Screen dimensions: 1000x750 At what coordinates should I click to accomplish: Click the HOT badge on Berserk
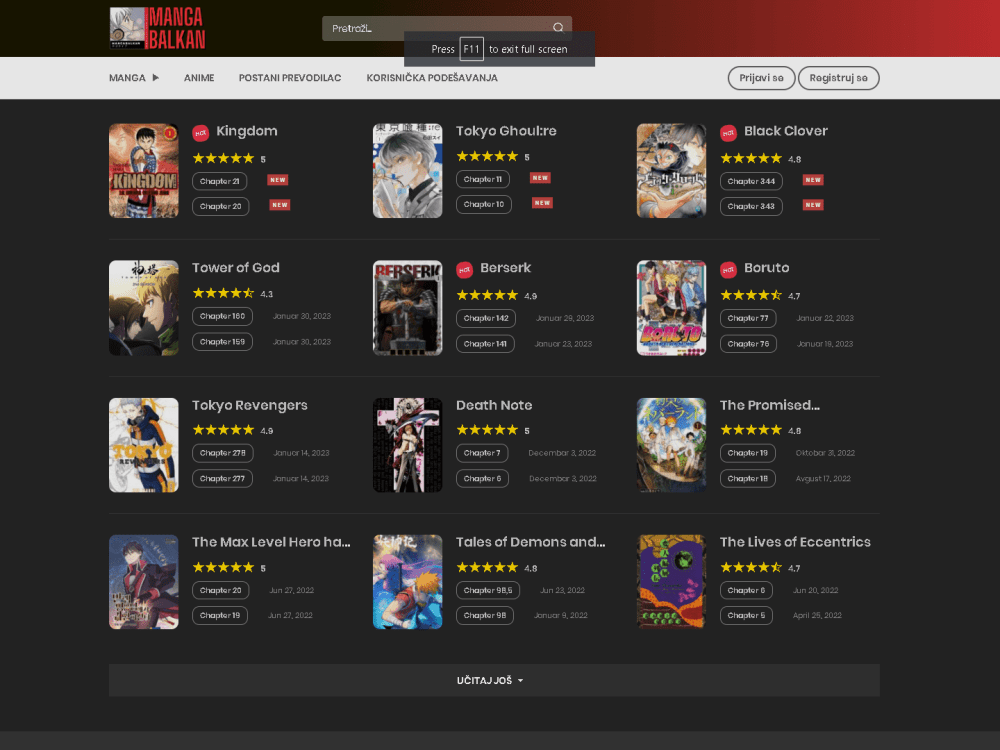(464, 268)
